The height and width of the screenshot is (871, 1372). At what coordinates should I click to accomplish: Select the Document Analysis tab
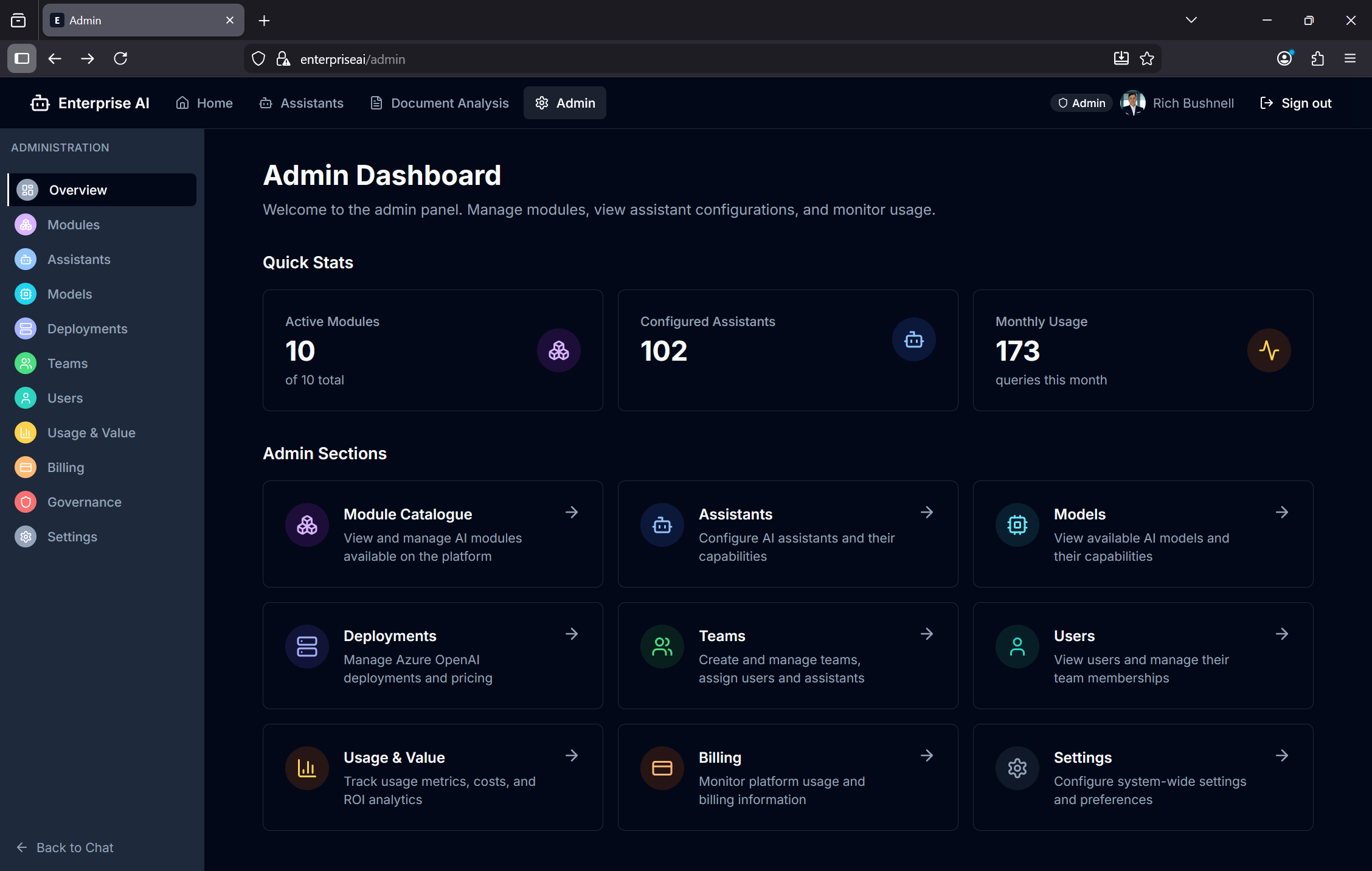[439, 103]
